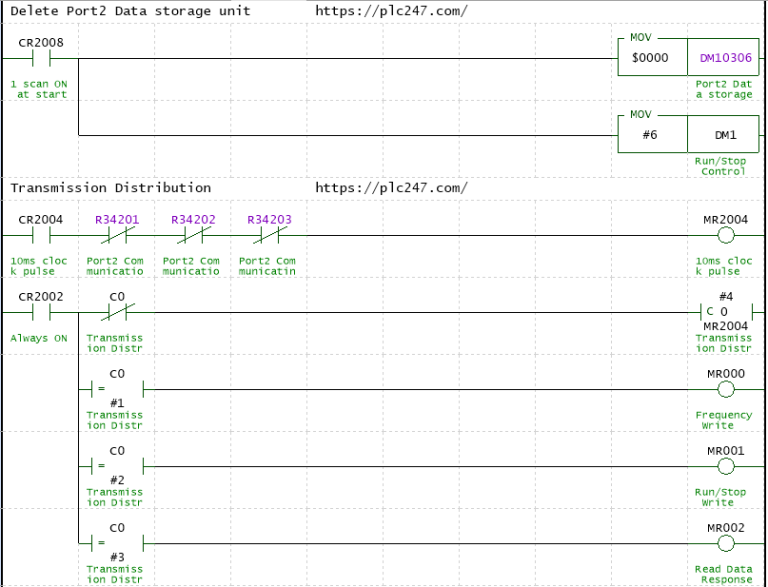Select the MR001 Run/Stop Write coil
Image resolution: width=768 pixels, height=587 pixels.
click(726, 466)
